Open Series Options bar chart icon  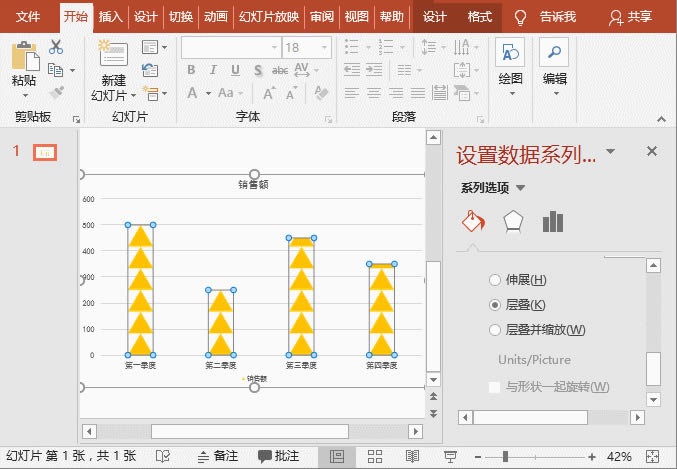[552, 221]
